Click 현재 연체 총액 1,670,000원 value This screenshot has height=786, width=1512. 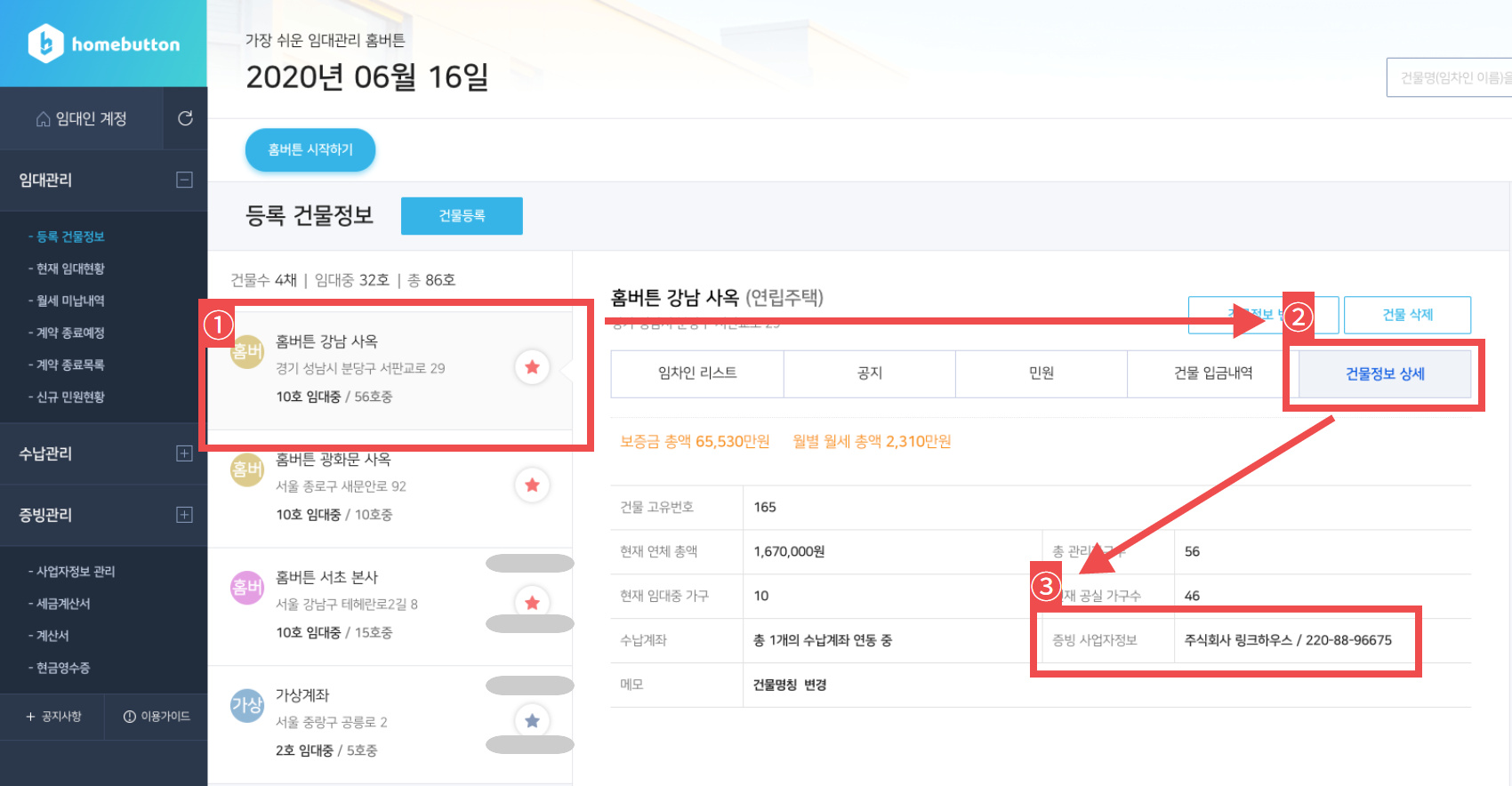pos(789,551)
